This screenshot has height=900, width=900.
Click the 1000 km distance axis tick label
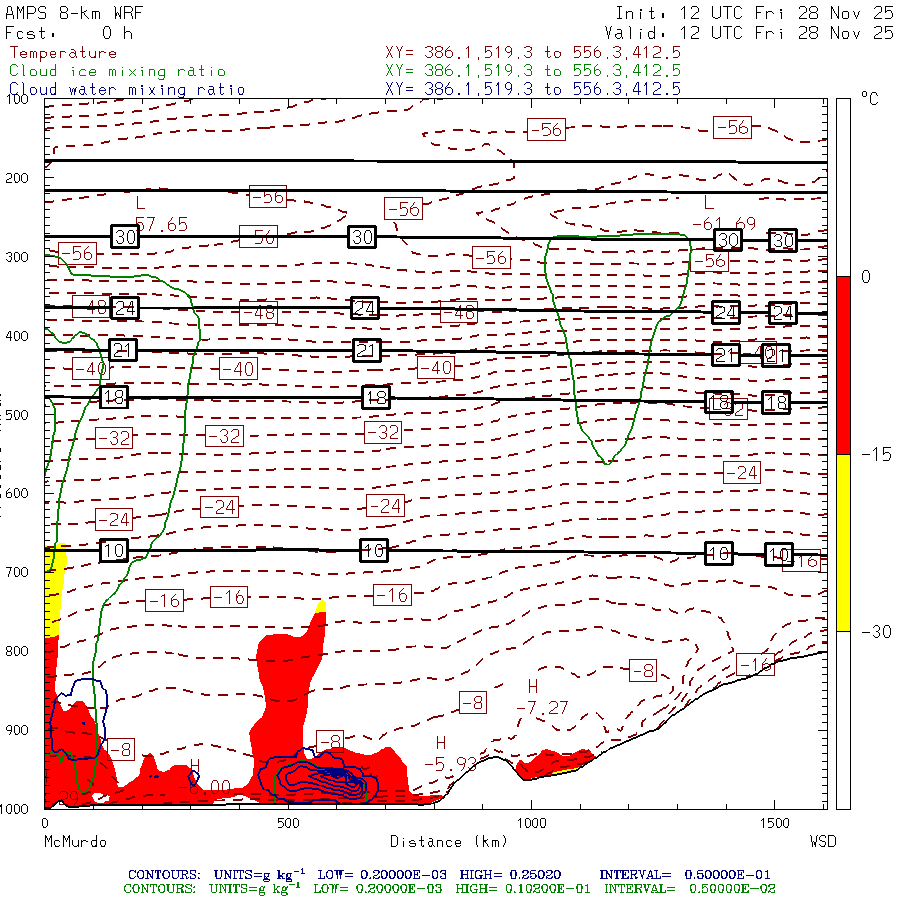click(530, 824)
